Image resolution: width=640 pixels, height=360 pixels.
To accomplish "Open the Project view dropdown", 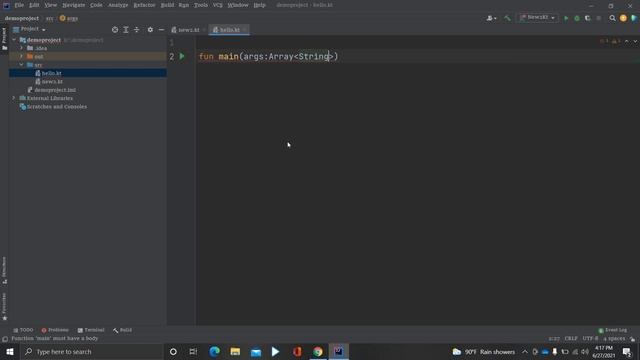I will [29, 29].
